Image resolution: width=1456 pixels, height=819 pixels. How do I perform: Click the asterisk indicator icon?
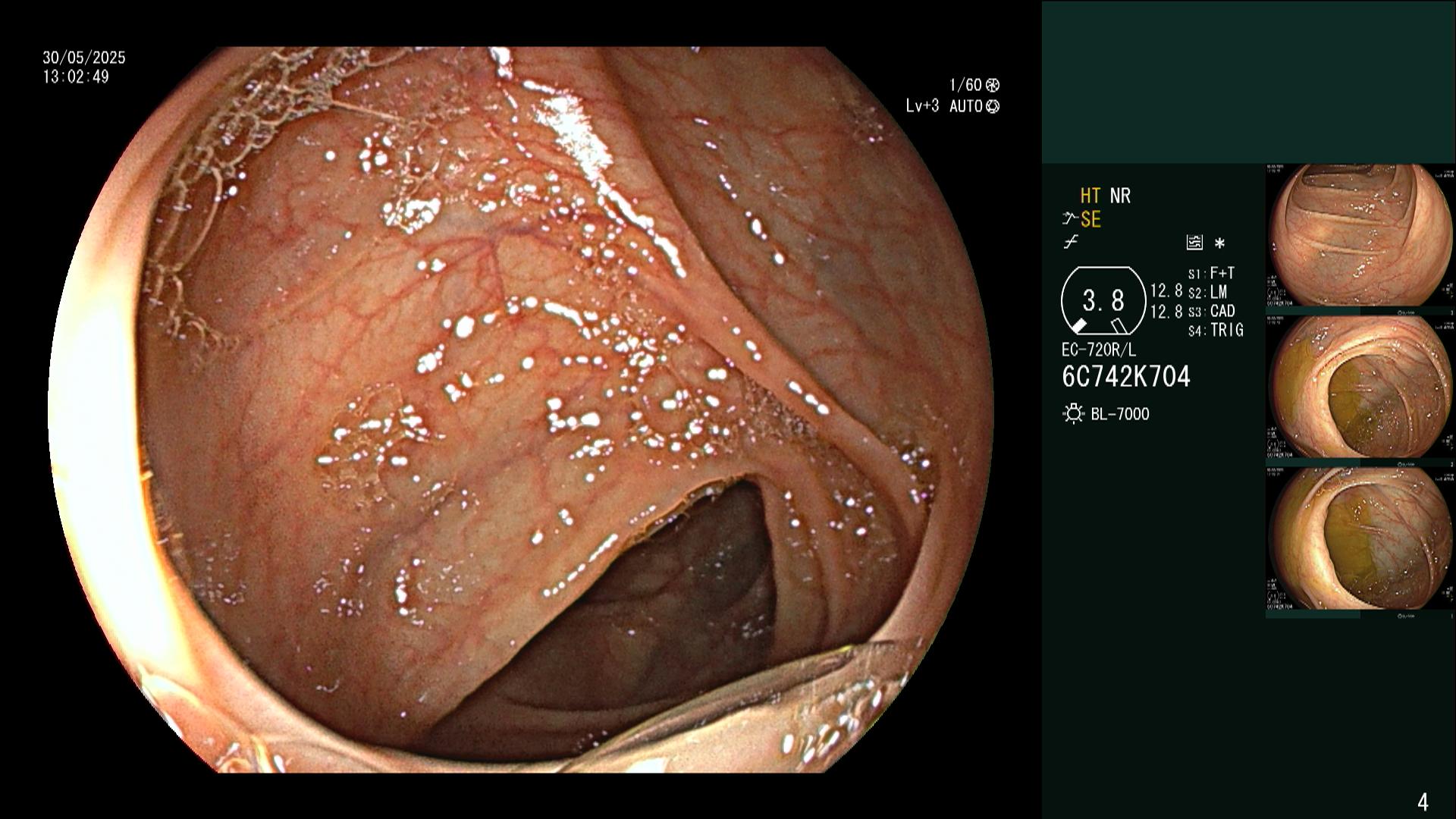point(1219,243)
